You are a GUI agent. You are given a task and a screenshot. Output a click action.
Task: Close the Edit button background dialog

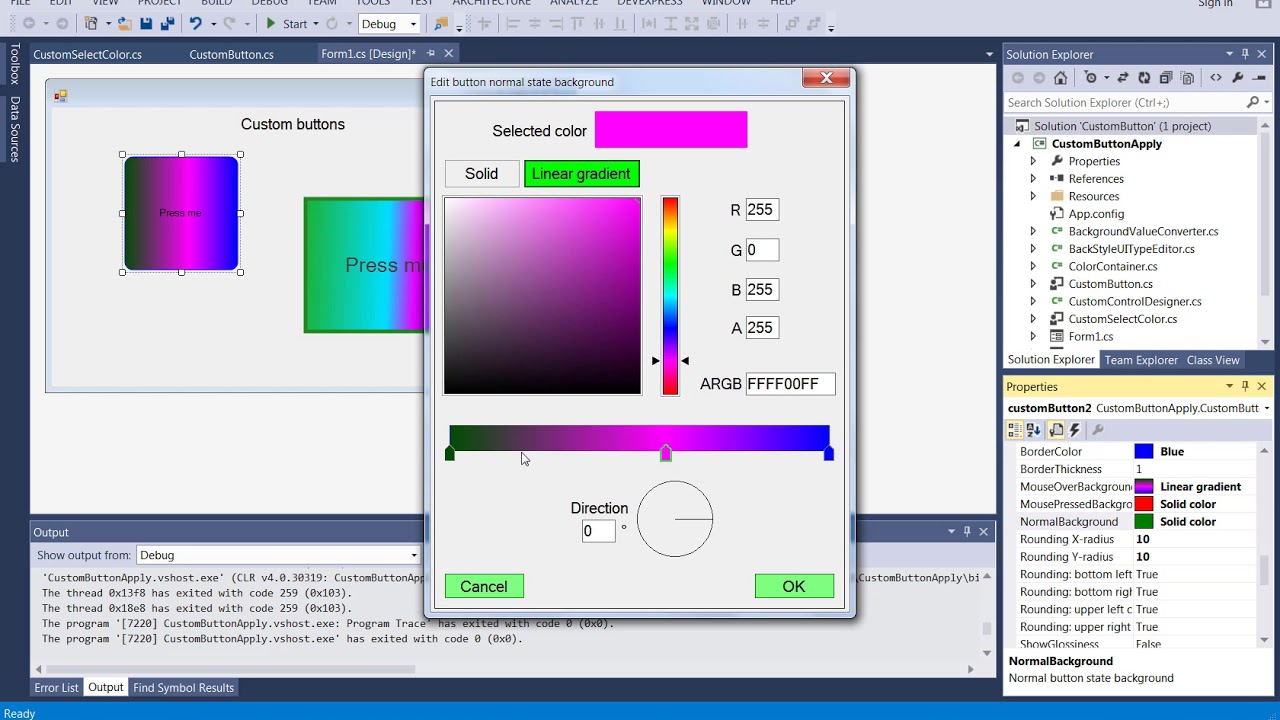[826, 79]
